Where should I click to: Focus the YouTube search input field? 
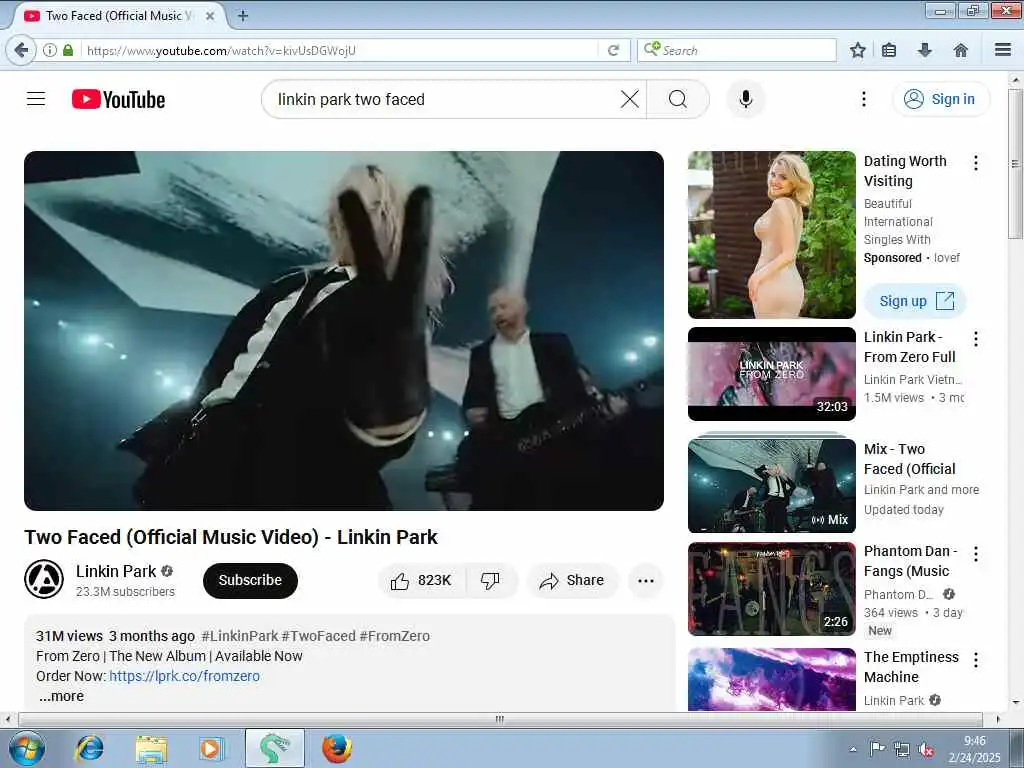[444, 99]
